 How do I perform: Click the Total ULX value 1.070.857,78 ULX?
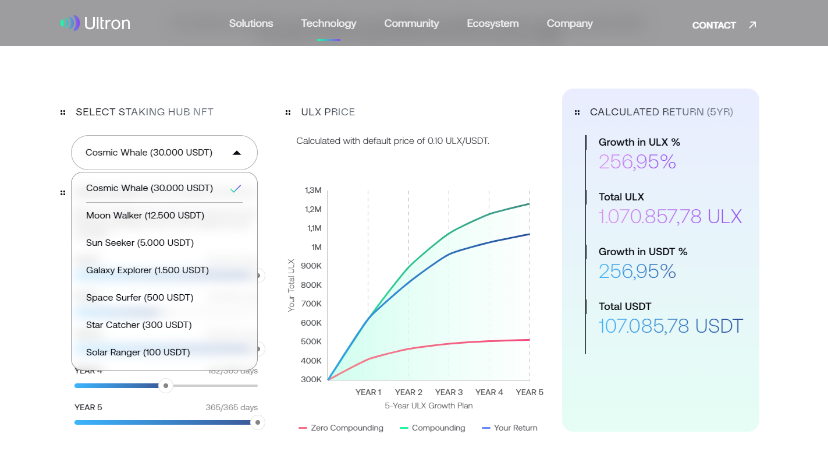click(670, 216)
